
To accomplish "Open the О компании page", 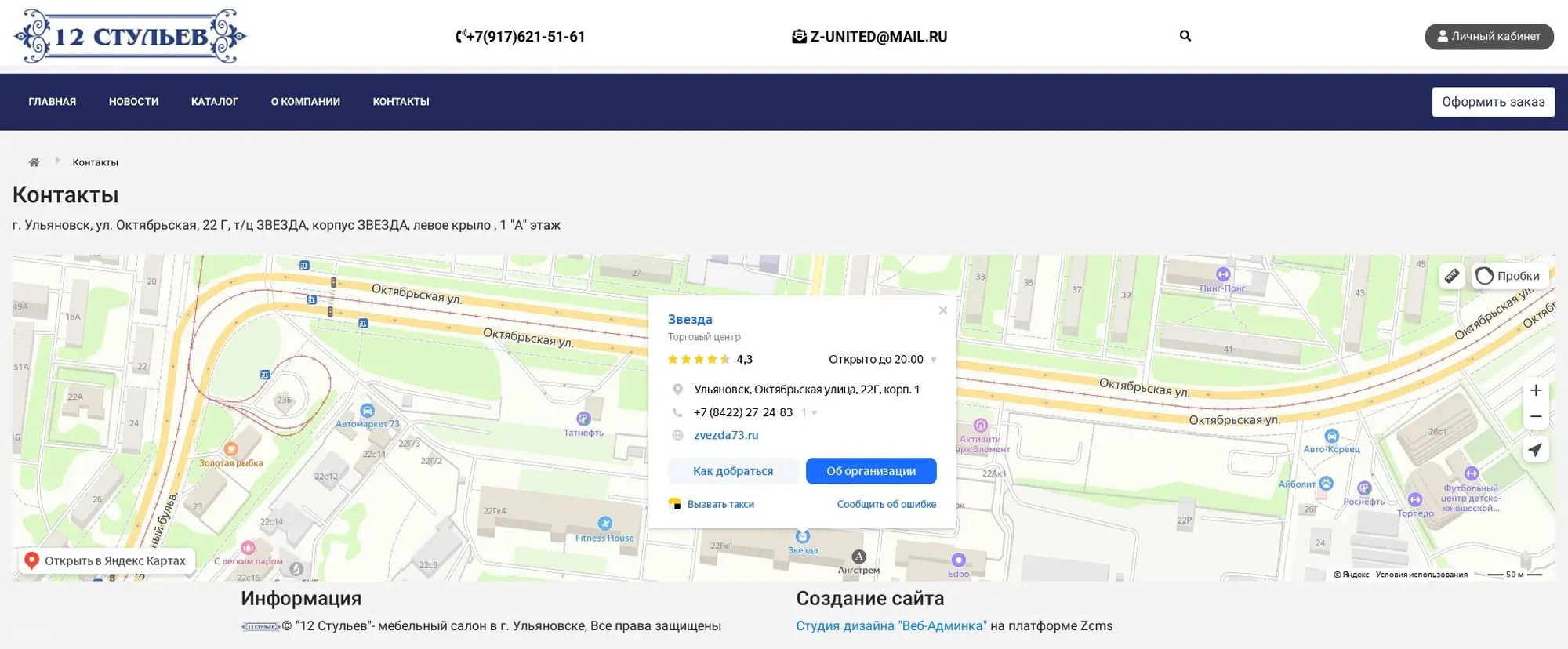I will click(305, 102).
